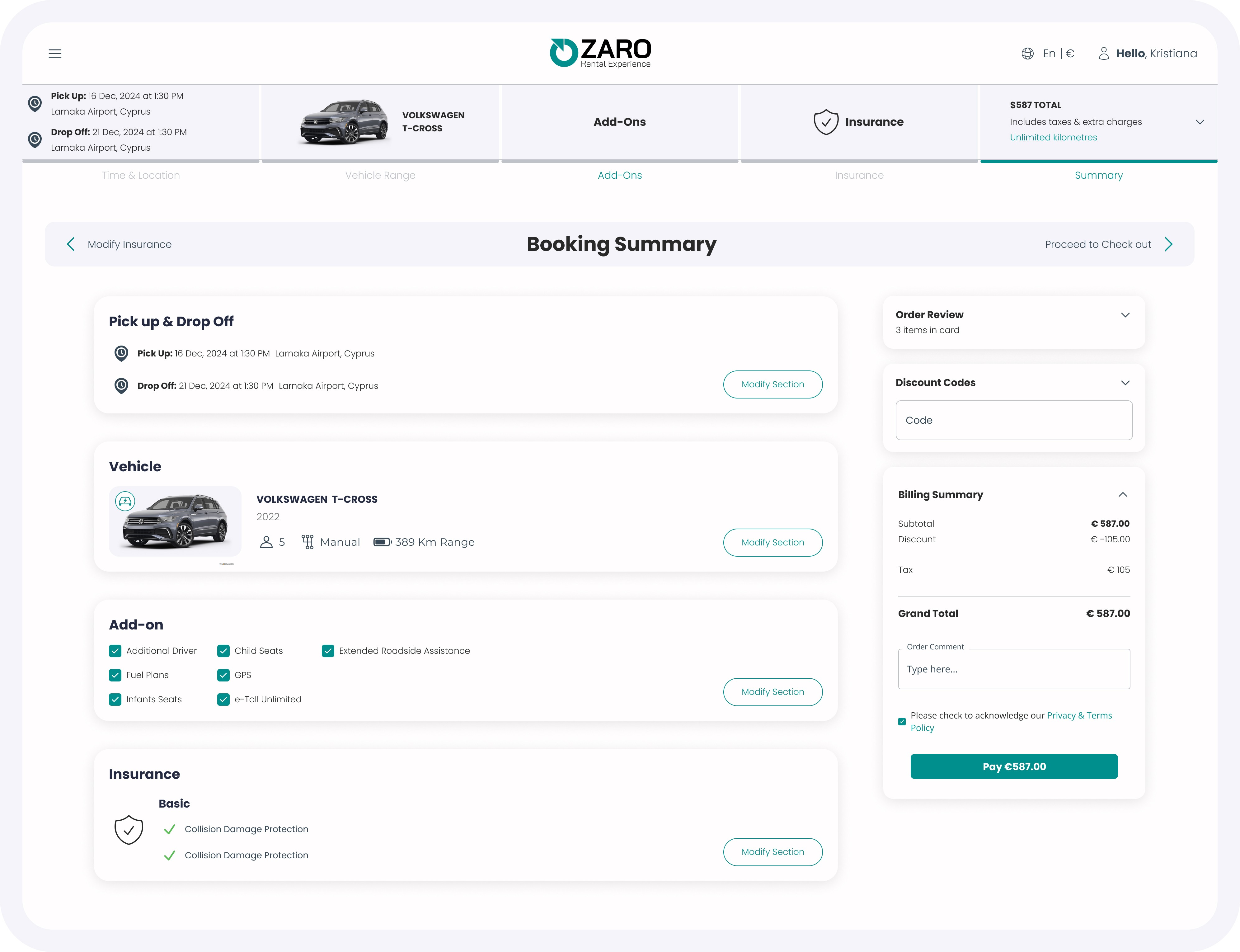This screenshot has width=1240, height=952.
Task: Click the Insurance shield icon in header
Action: tap(825, 122)
